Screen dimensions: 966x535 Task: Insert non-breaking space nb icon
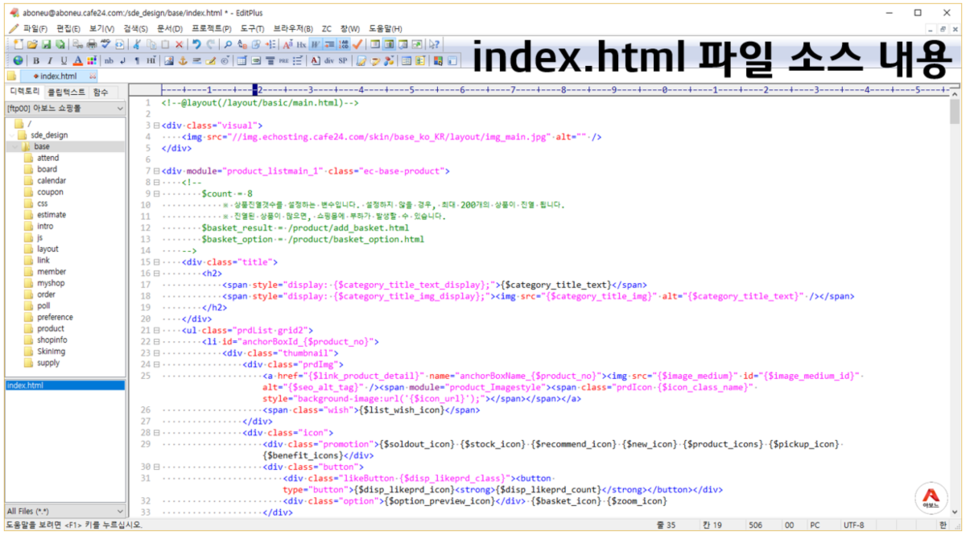[109, 60]
